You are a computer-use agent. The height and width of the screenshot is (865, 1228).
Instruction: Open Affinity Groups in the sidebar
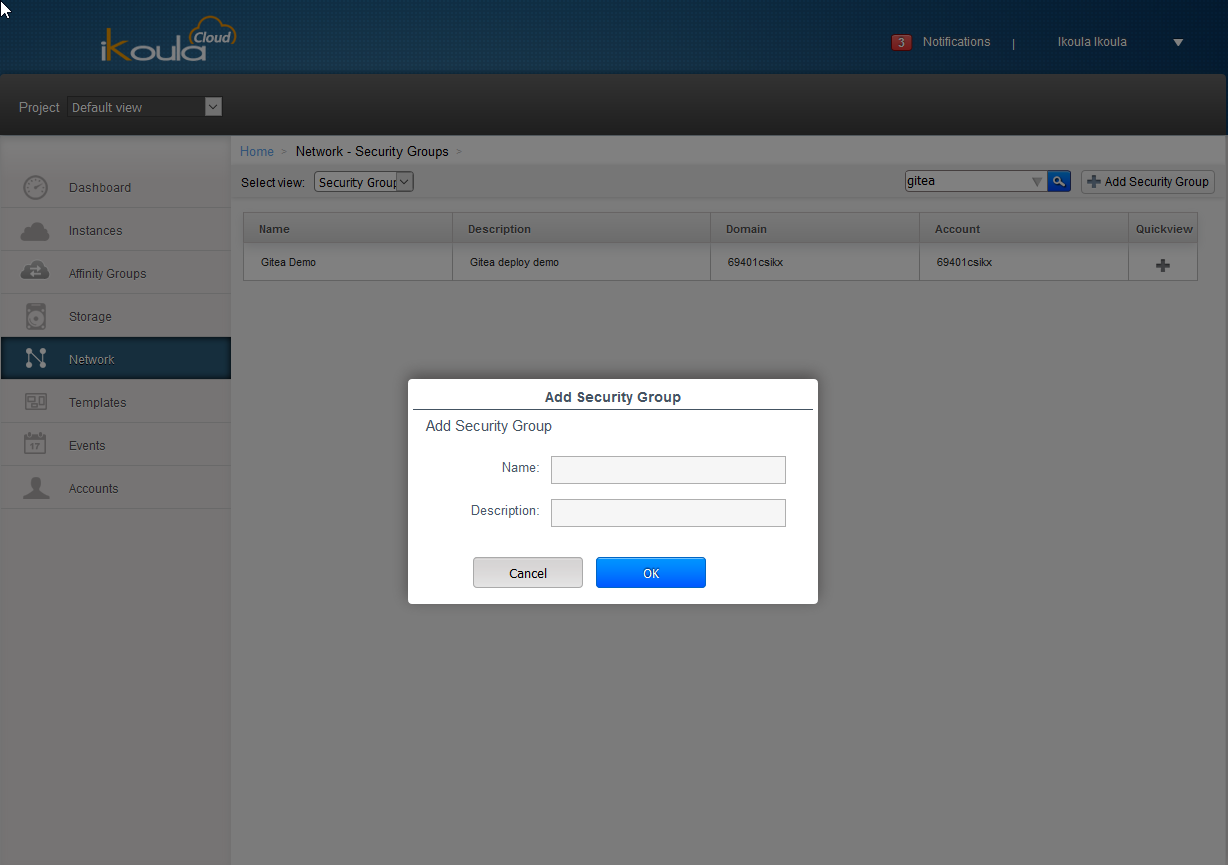click(116, 274)
